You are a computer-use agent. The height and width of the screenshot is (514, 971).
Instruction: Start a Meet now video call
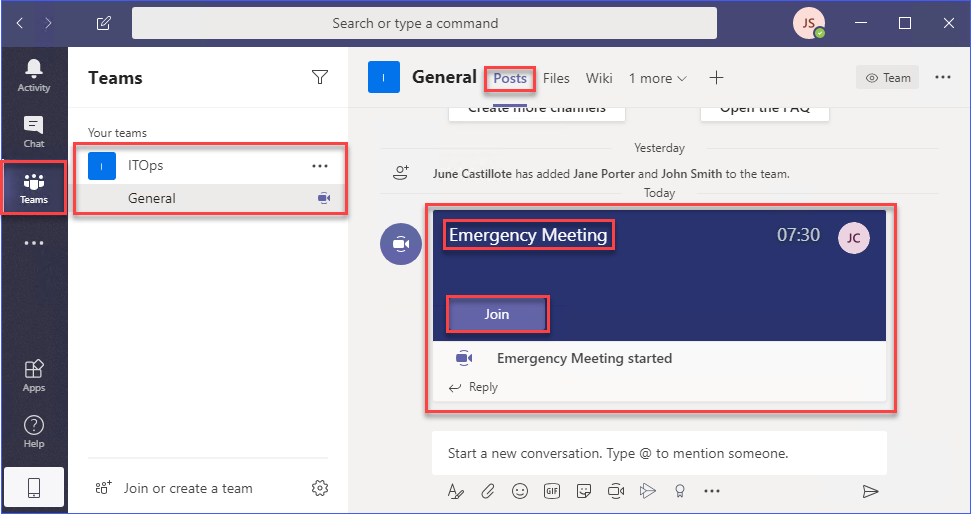click(616, 491)
